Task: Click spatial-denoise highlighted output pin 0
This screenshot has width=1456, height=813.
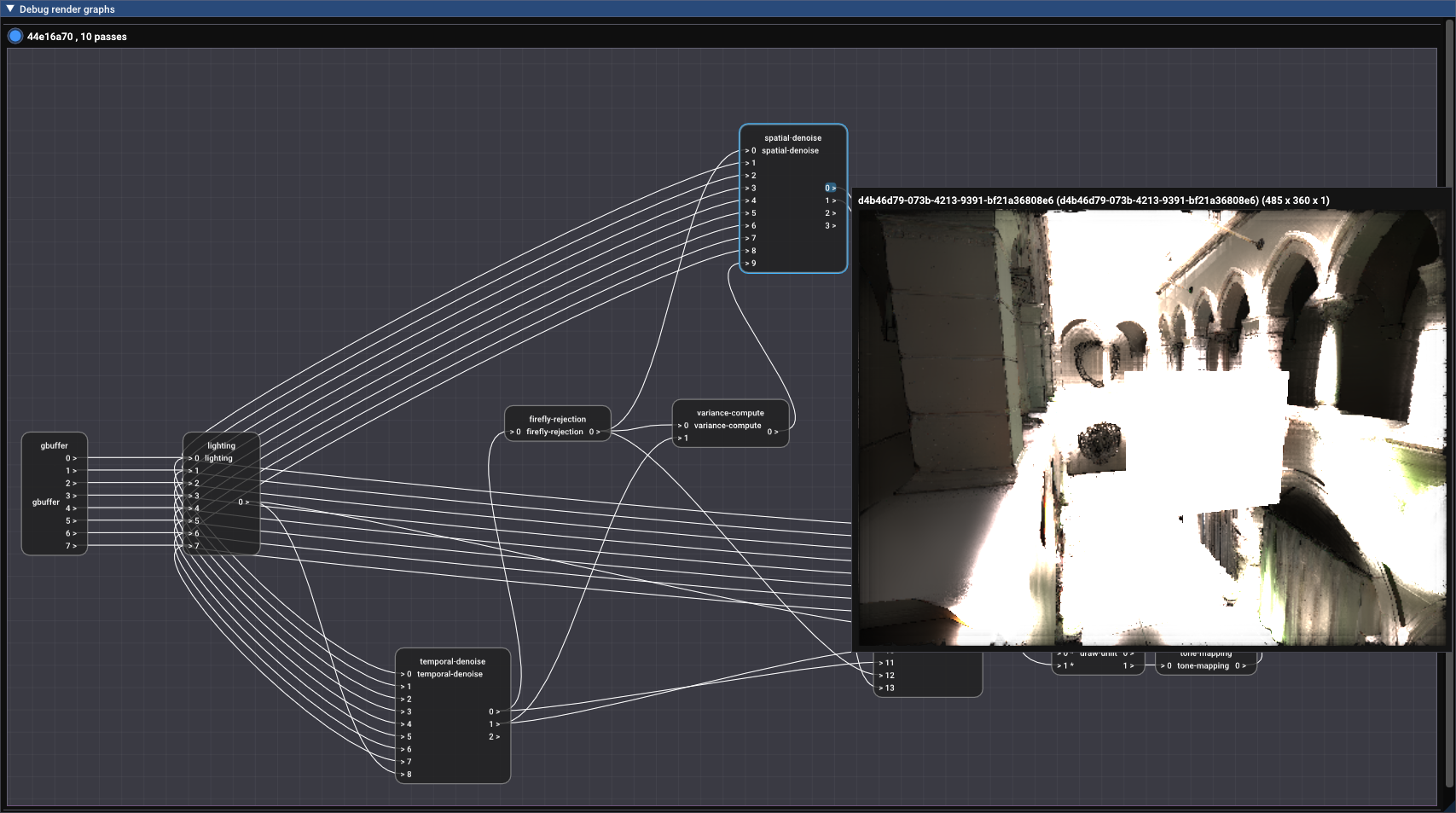Action: pyautogui.click(x=830, y=188)
